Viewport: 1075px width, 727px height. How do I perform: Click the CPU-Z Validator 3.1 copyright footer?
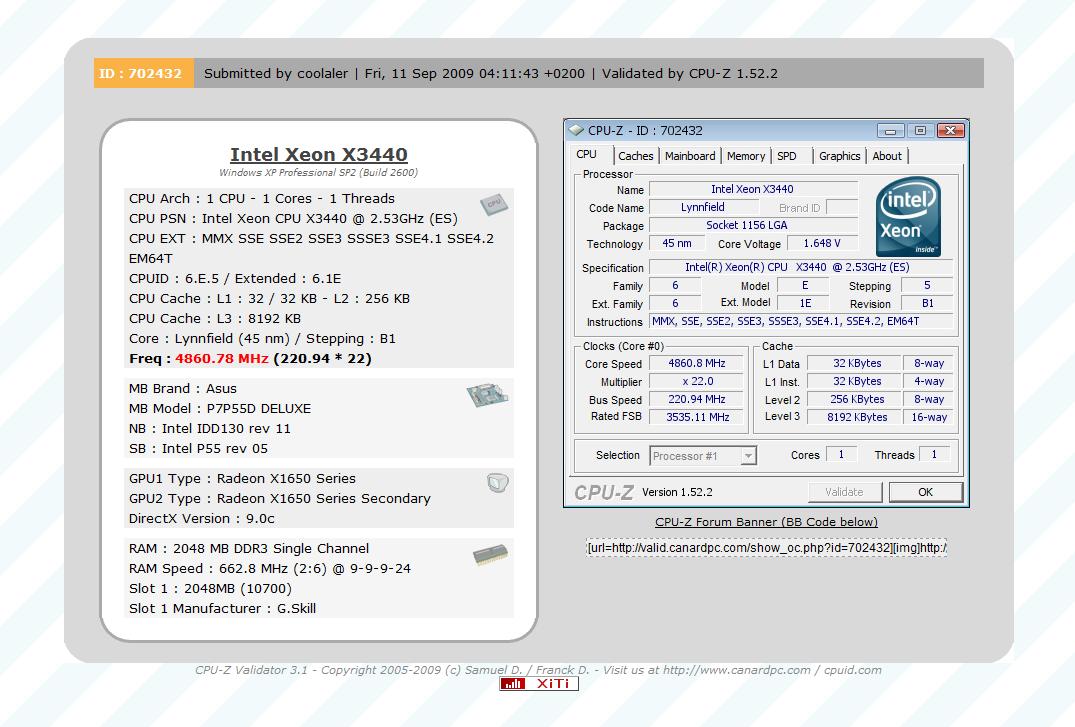[x=538, y=670]
